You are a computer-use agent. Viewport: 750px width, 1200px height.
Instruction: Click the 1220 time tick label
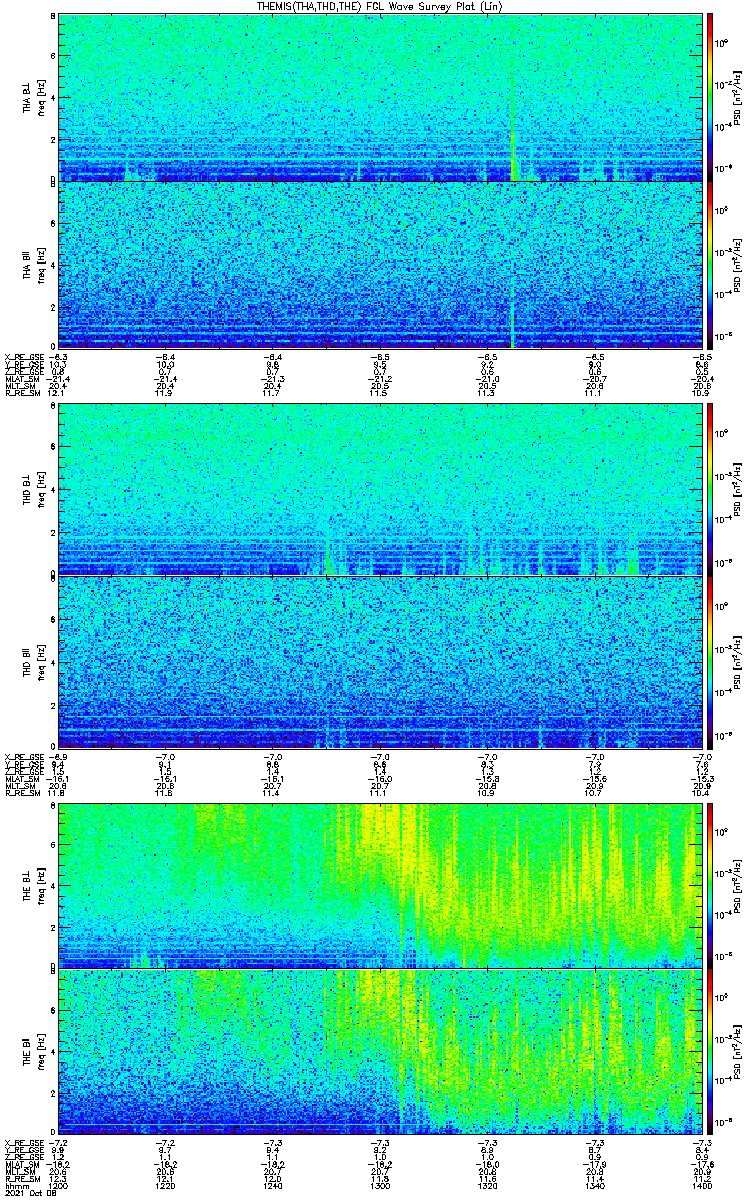[165, 1184]
